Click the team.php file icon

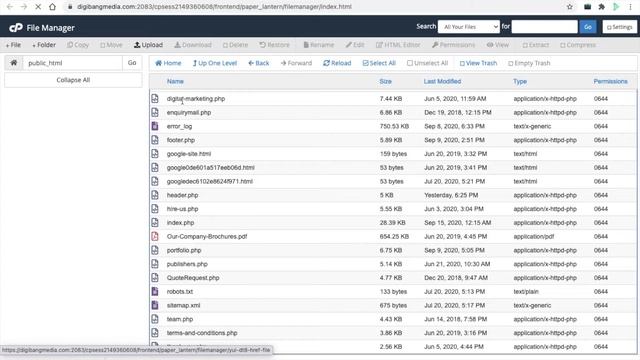pos(155,319)
